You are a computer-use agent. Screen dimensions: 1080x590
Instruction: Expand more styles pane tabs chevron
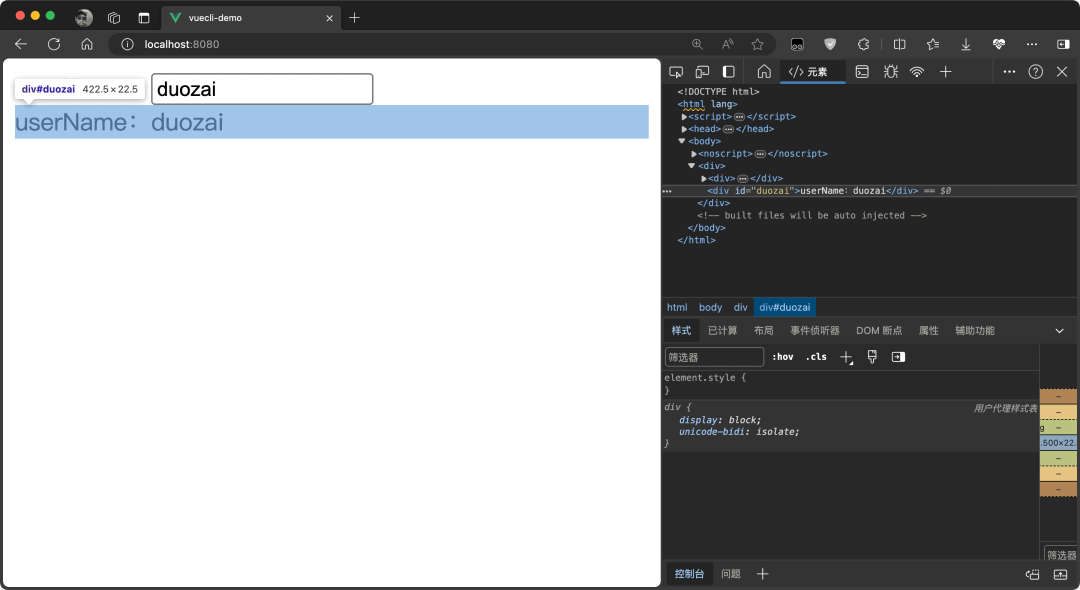coord(1059,330)
